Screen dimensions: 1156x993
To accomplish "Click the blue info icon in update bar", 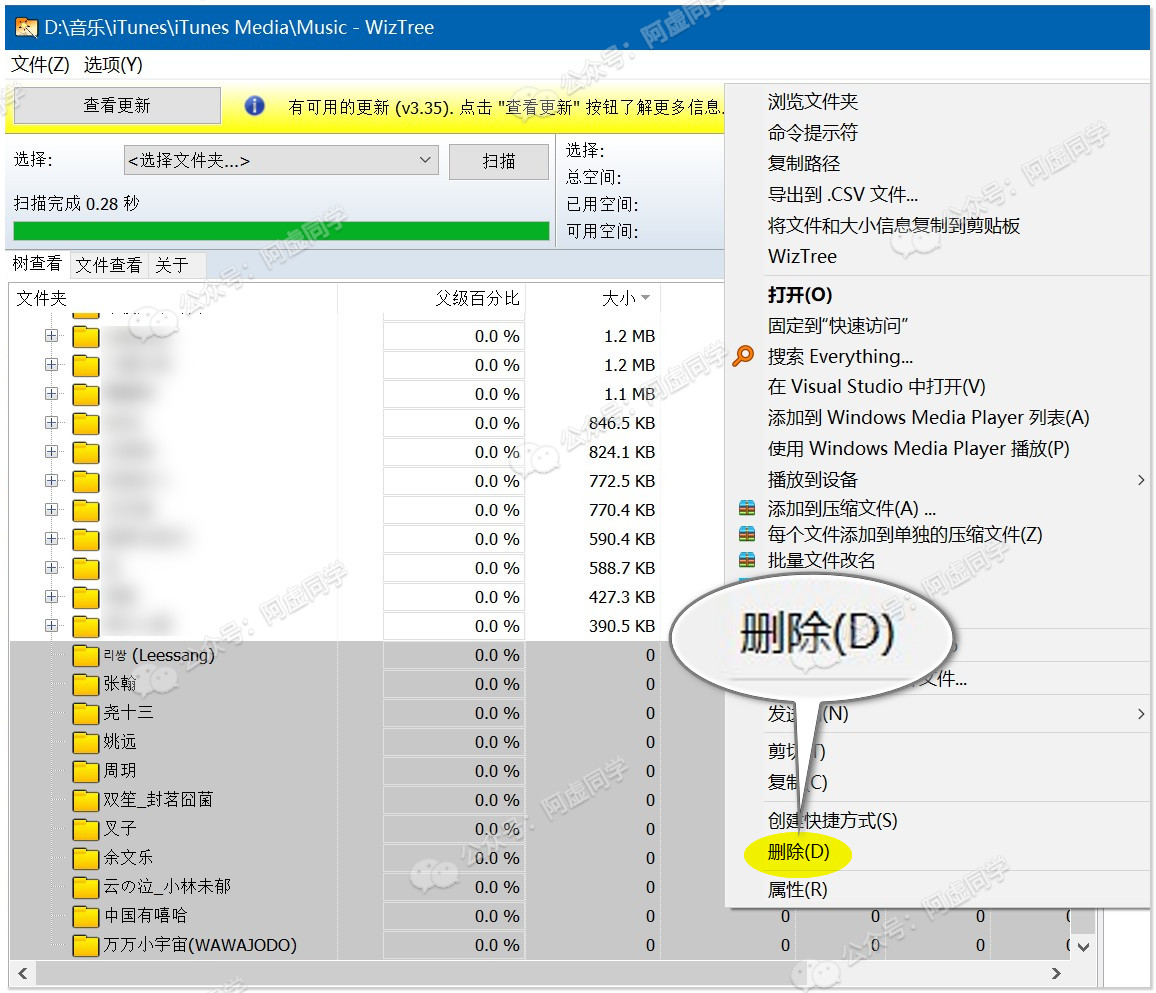I will point(255,106).
